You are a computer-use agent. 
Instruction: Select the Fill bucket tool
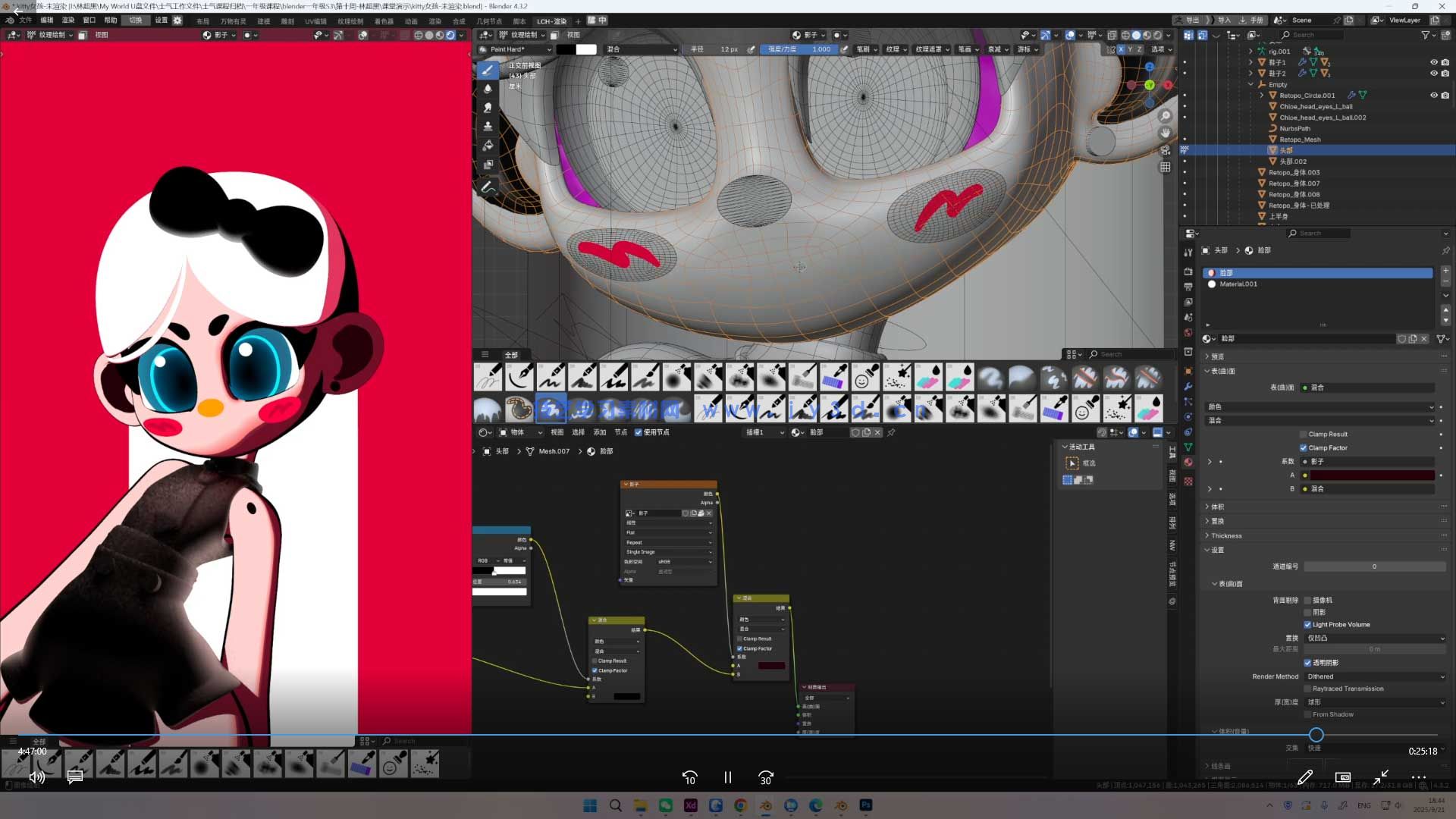[488, 146]
